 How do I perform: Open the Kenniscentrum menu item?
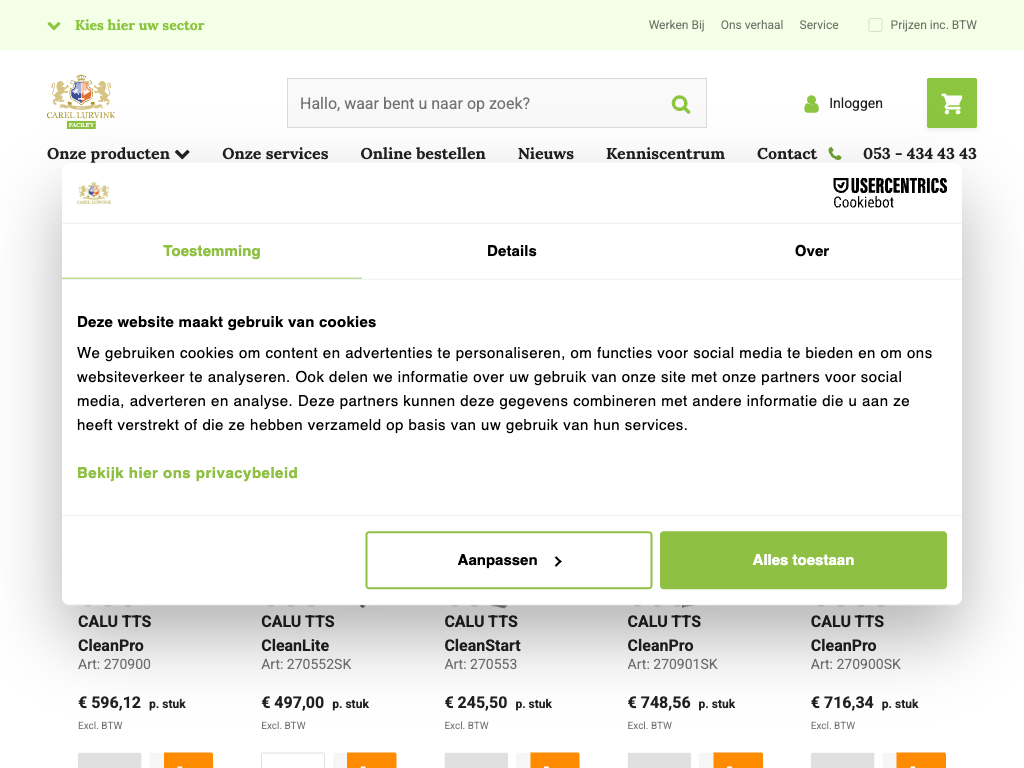[x=665, y=154]
